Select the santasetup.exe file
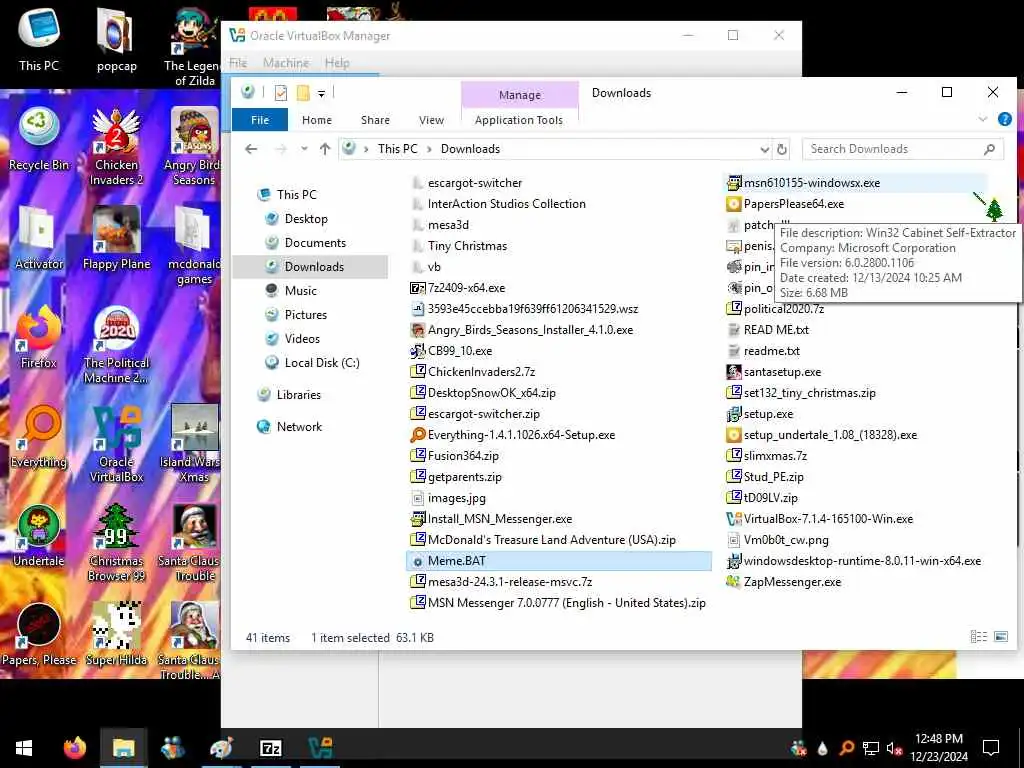This screenshot has width=1024, height=768. coord(782,372)
